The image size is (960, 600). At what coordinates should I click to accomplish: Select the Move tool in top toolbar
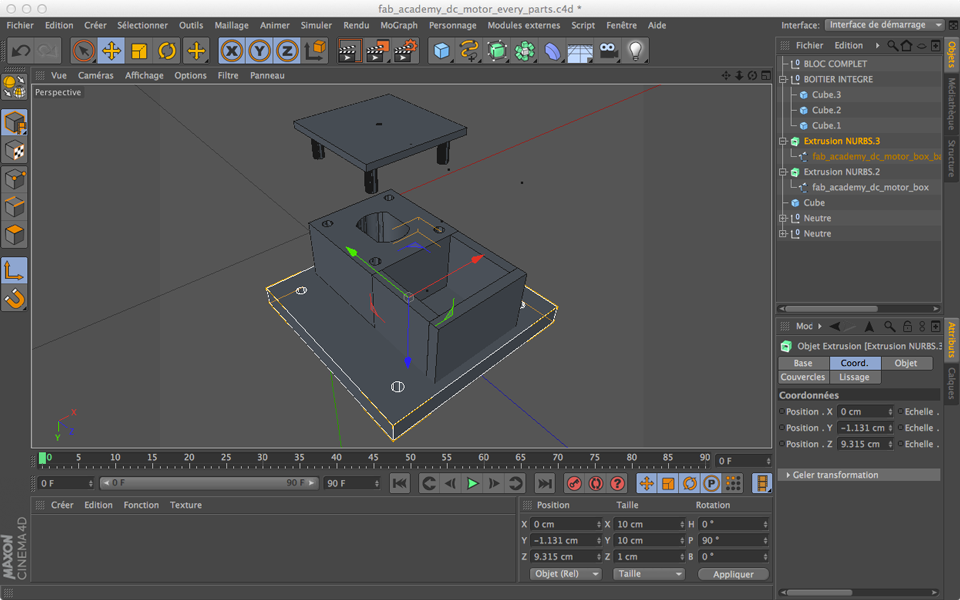[112, 50]
